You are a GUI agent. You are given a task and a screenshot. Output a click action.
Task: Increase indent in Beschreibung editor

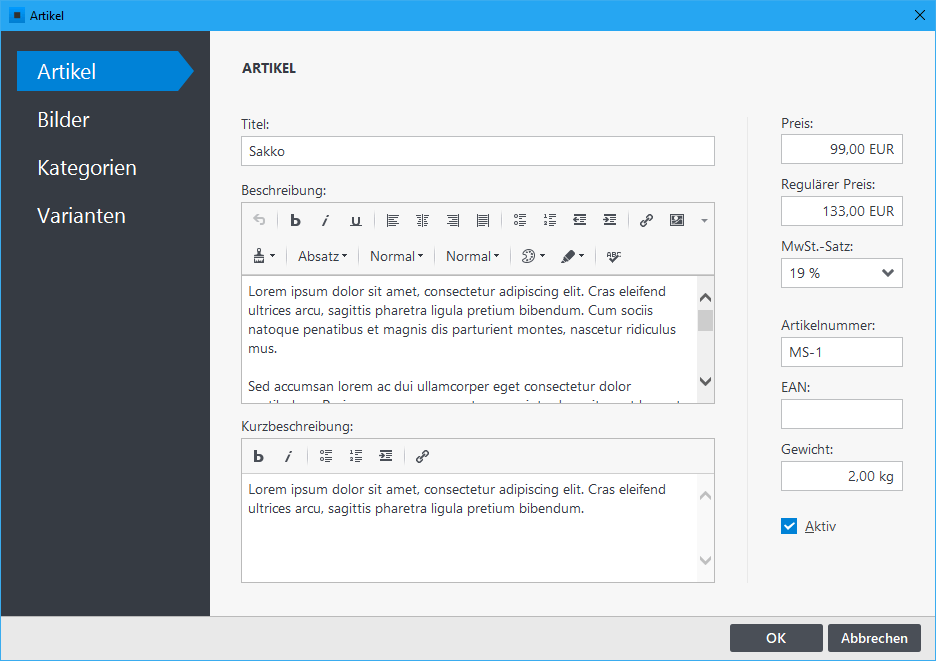click(609, 220)
